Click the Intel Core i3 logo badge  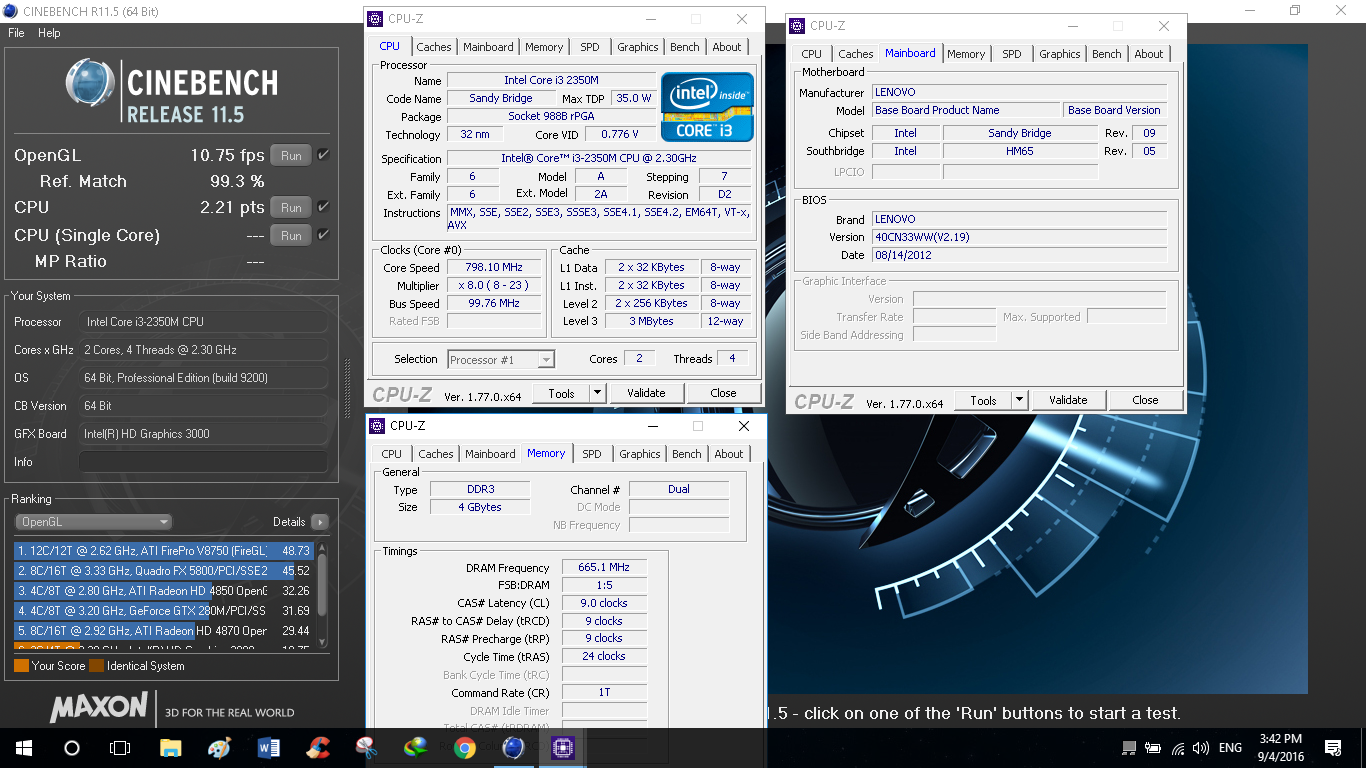pyautogui.click(x=707, y=106)
